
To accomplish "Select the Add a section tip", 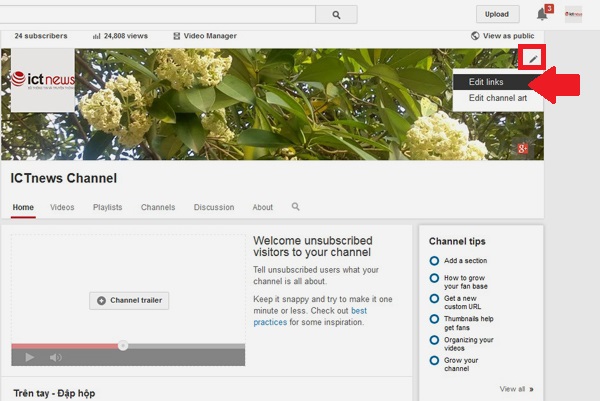I will click(467, 261).
